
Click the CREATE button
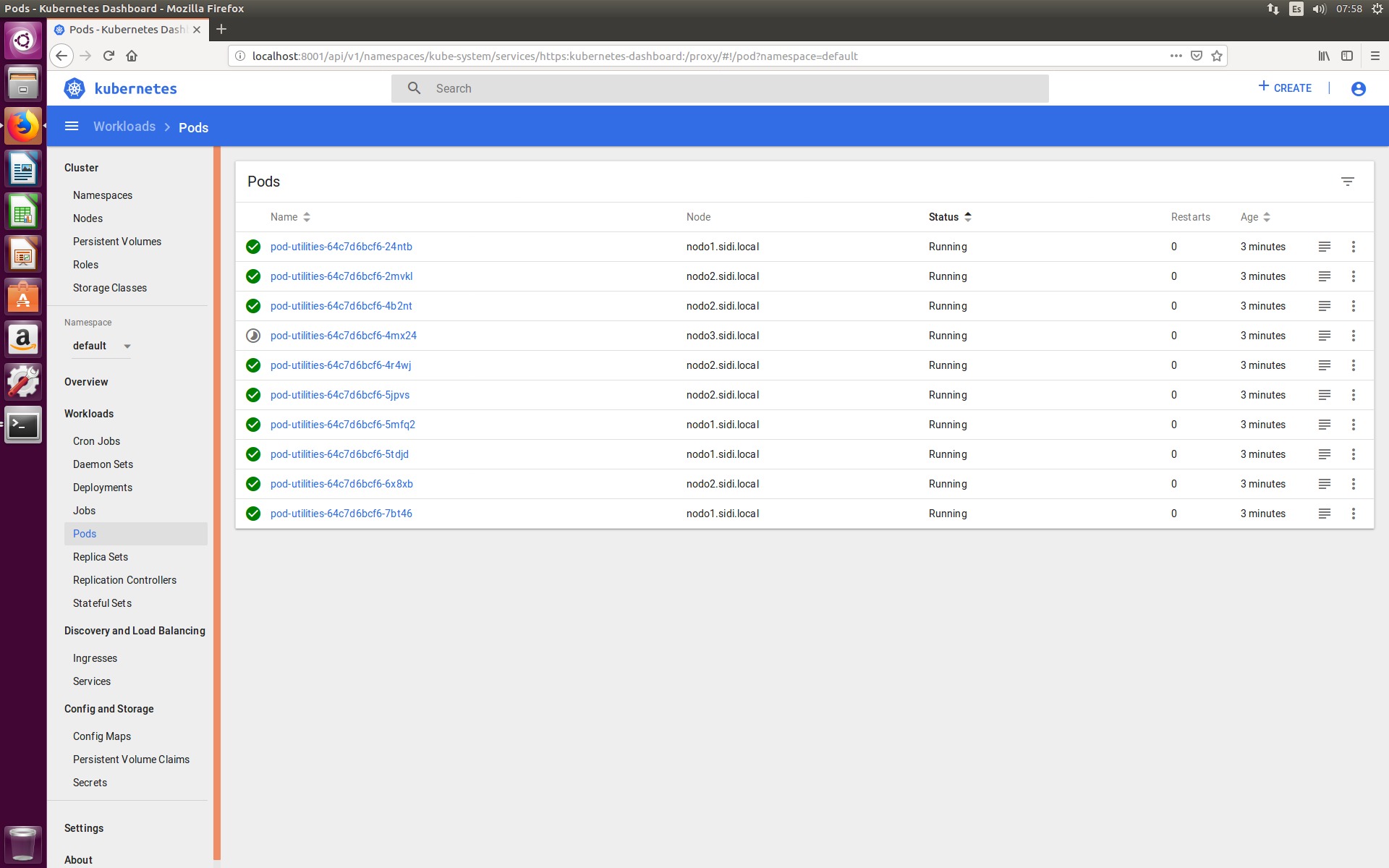point(1285,88)
